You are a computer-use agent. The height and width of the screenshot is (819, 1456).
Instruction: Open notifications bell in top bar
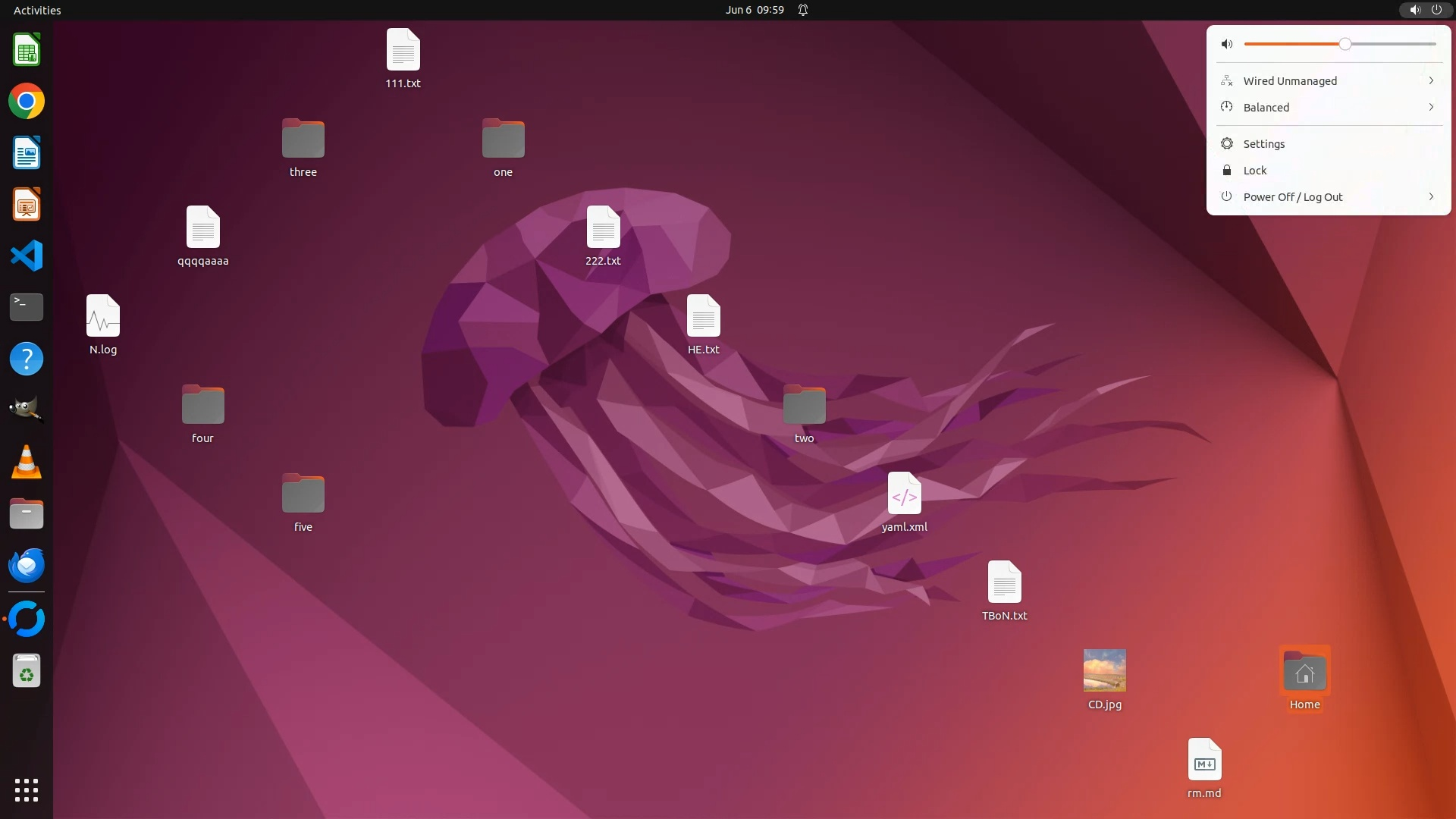(x=803, y=10)
